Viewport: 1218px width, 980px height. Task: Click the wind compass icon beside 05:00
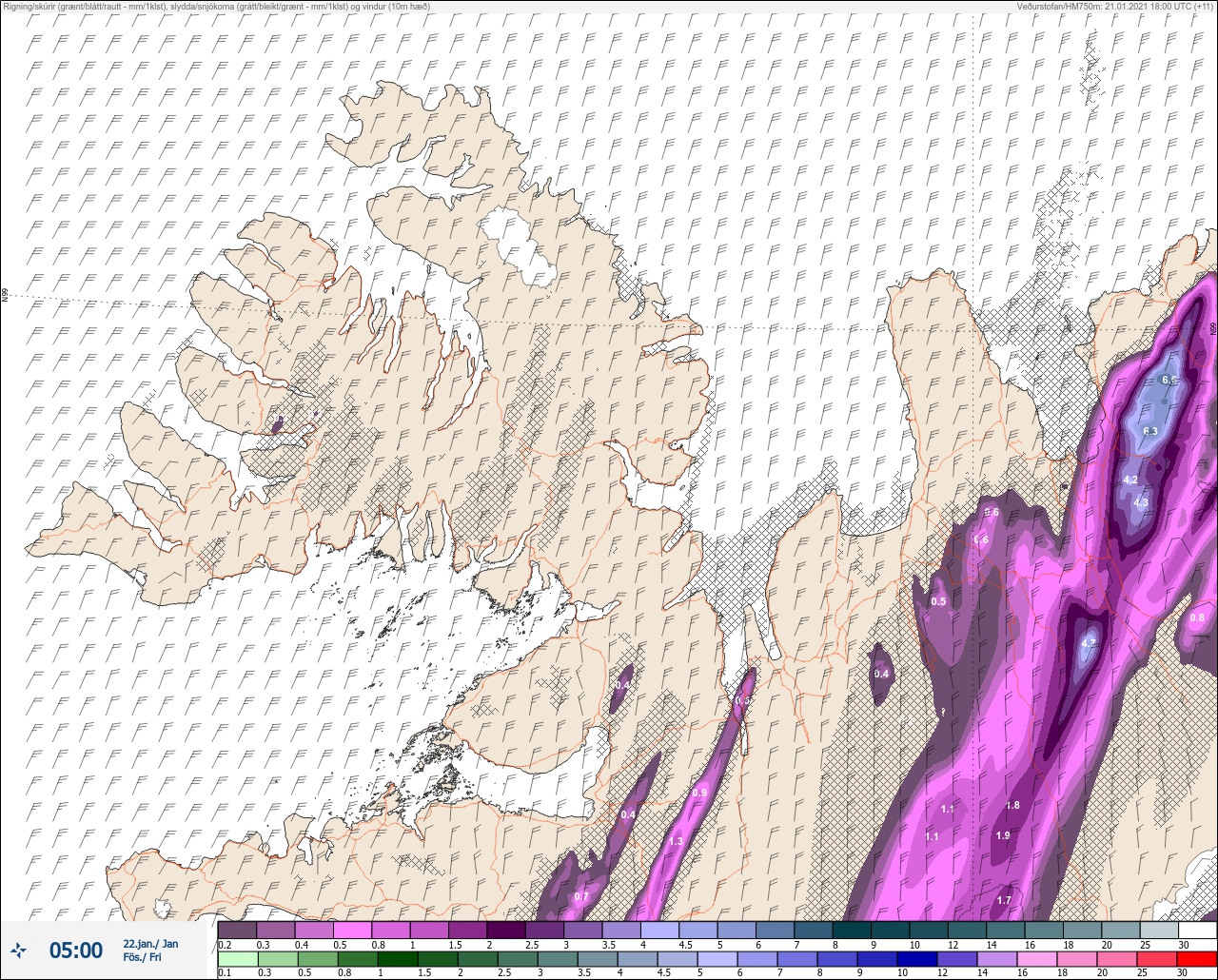click(18, 950)
